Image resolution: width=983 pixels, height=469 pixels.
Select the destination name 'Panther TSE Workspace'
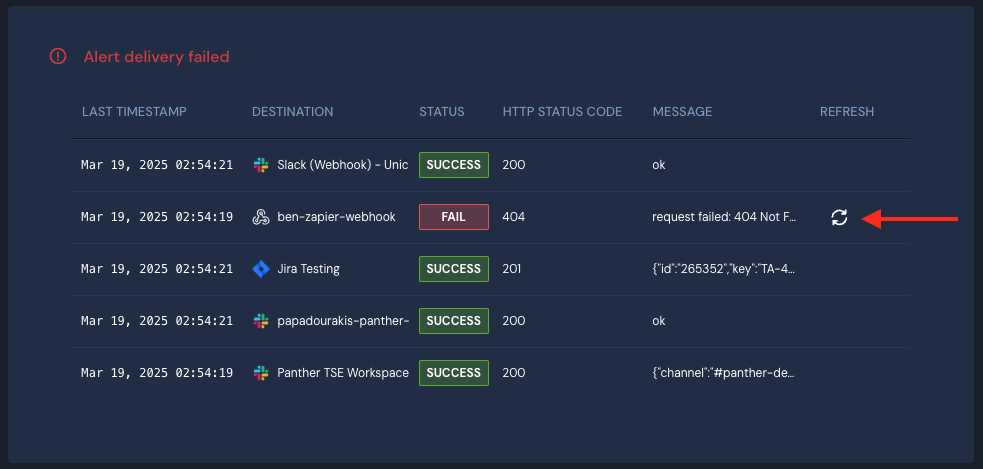343,373
